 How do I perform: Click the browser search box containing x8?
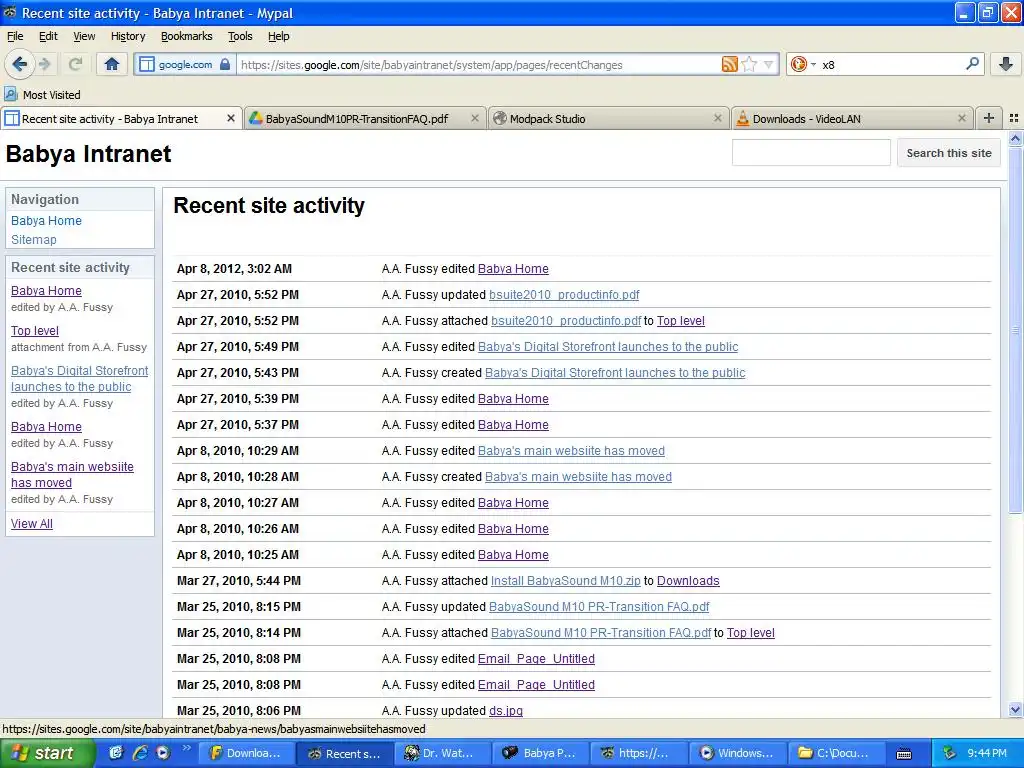890,65
